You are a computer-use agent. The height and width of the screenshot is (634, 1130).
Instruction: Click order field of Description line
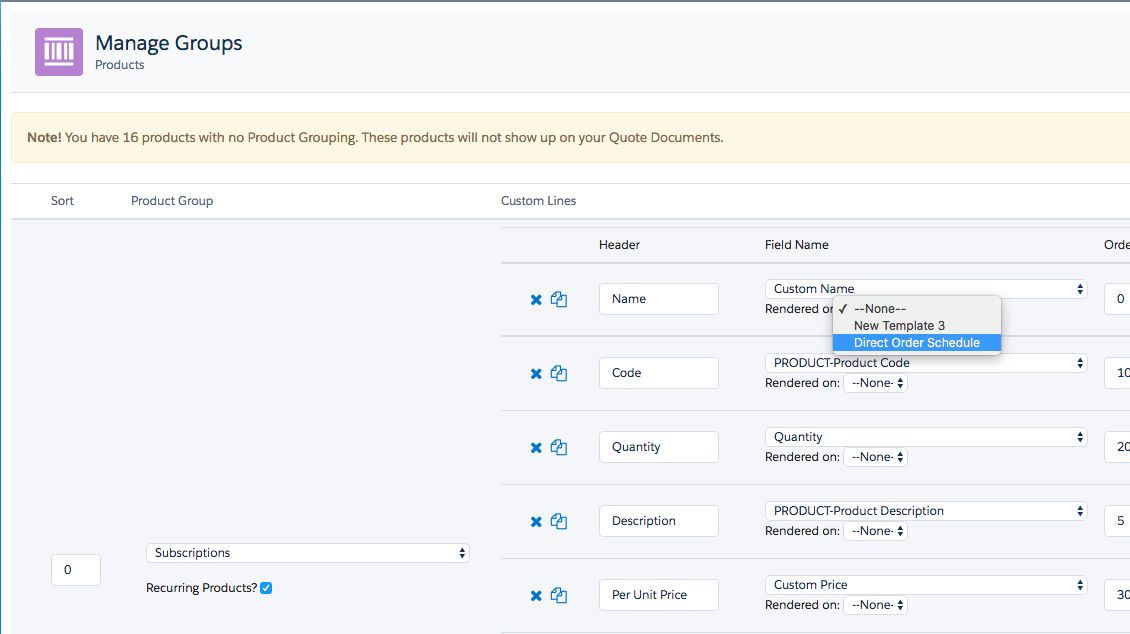click(x=1118, y=521)
